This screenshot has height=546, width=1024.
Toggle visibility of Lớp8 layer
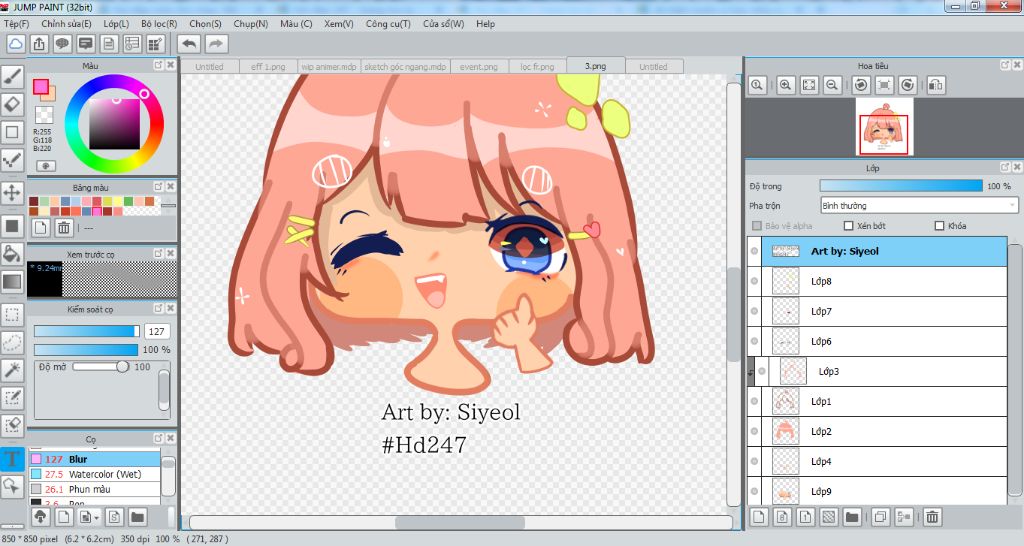[x=754, y=281]
